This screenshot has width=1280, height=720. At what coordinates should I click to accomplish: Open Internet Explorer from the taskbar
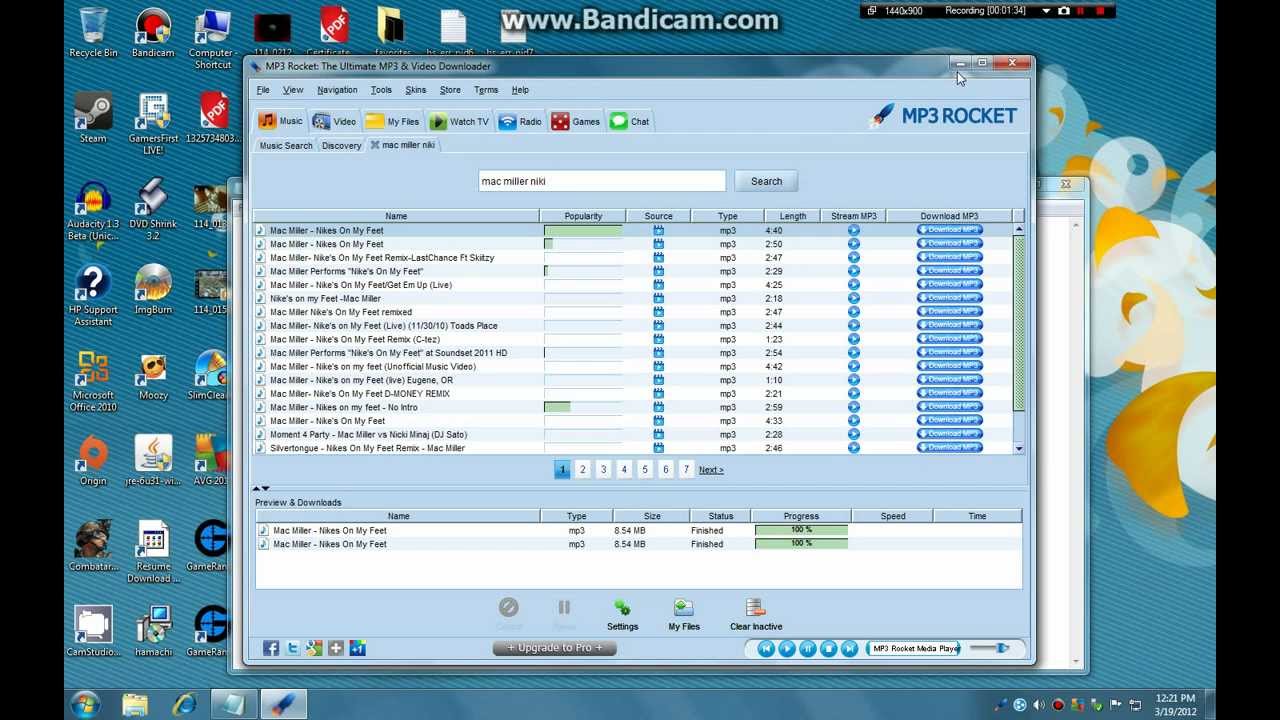coord(184,704)
